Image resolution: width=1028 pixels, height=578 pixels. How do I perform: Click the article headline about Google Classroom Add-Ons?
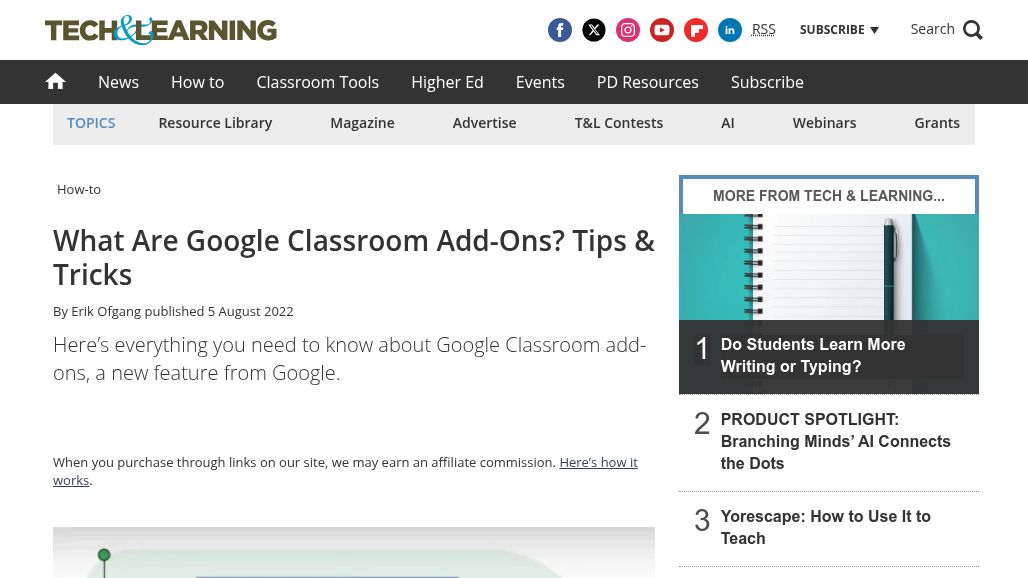[x=354, y=258]
